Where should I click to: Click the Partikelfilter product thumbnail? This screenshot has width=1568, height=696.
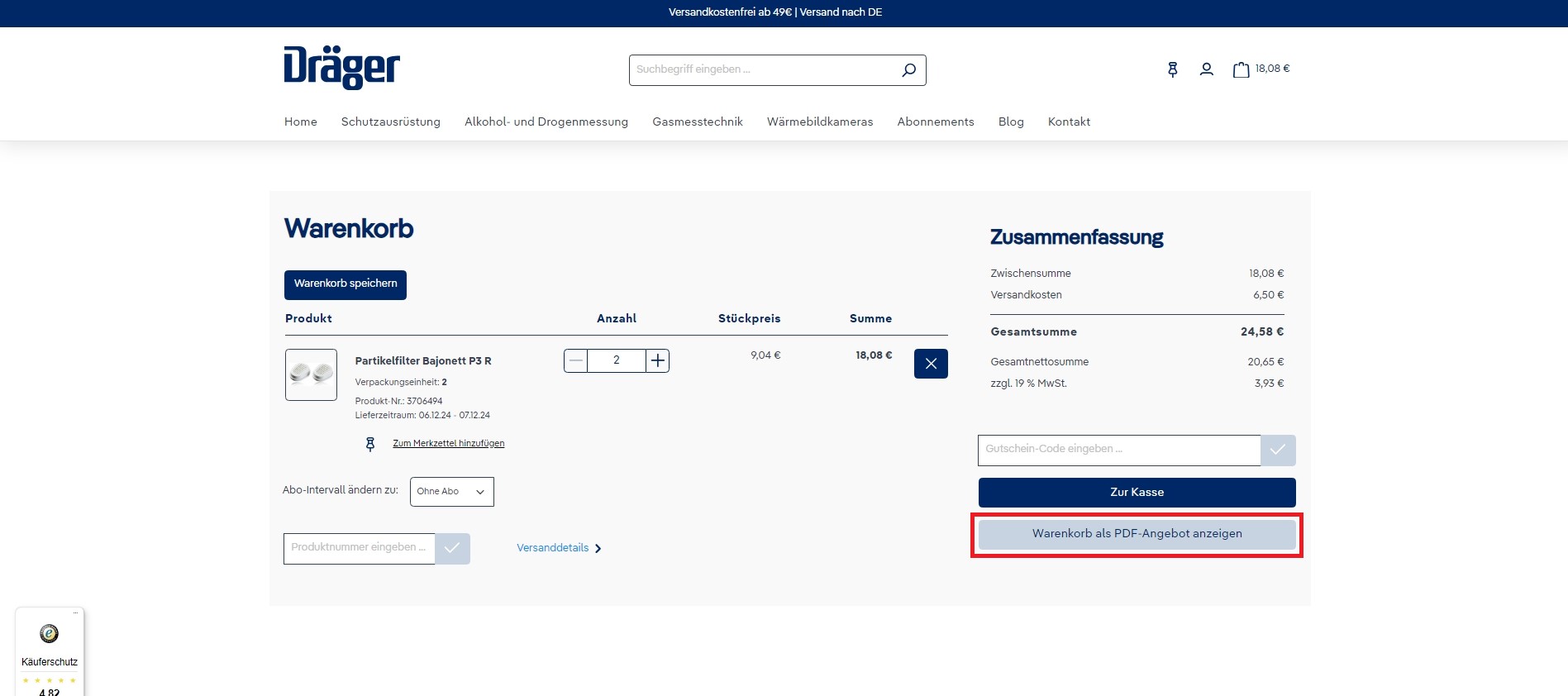[311, 374]
